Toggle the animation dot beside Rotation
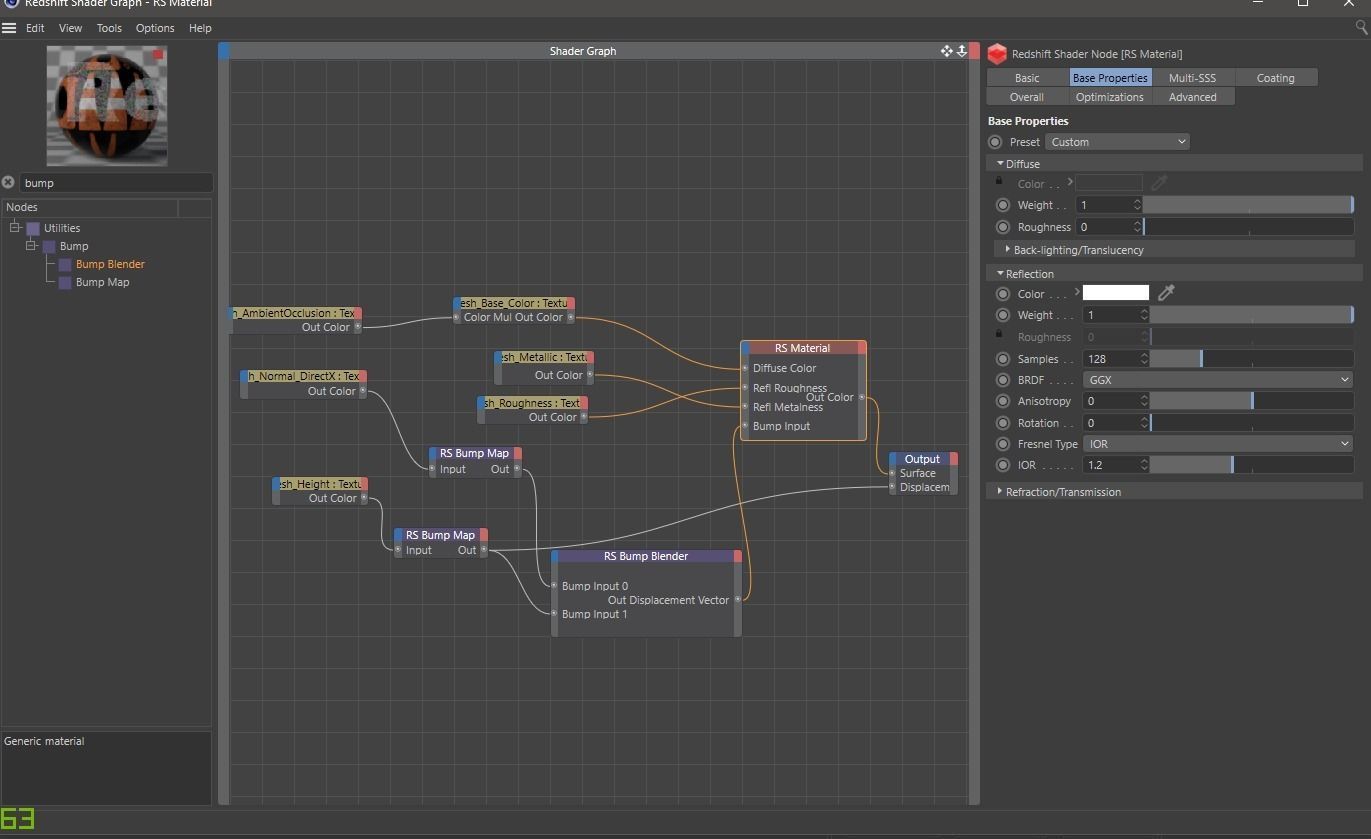The width and height of the screenshot is (1371, 839). click(x=1003, y=423)
